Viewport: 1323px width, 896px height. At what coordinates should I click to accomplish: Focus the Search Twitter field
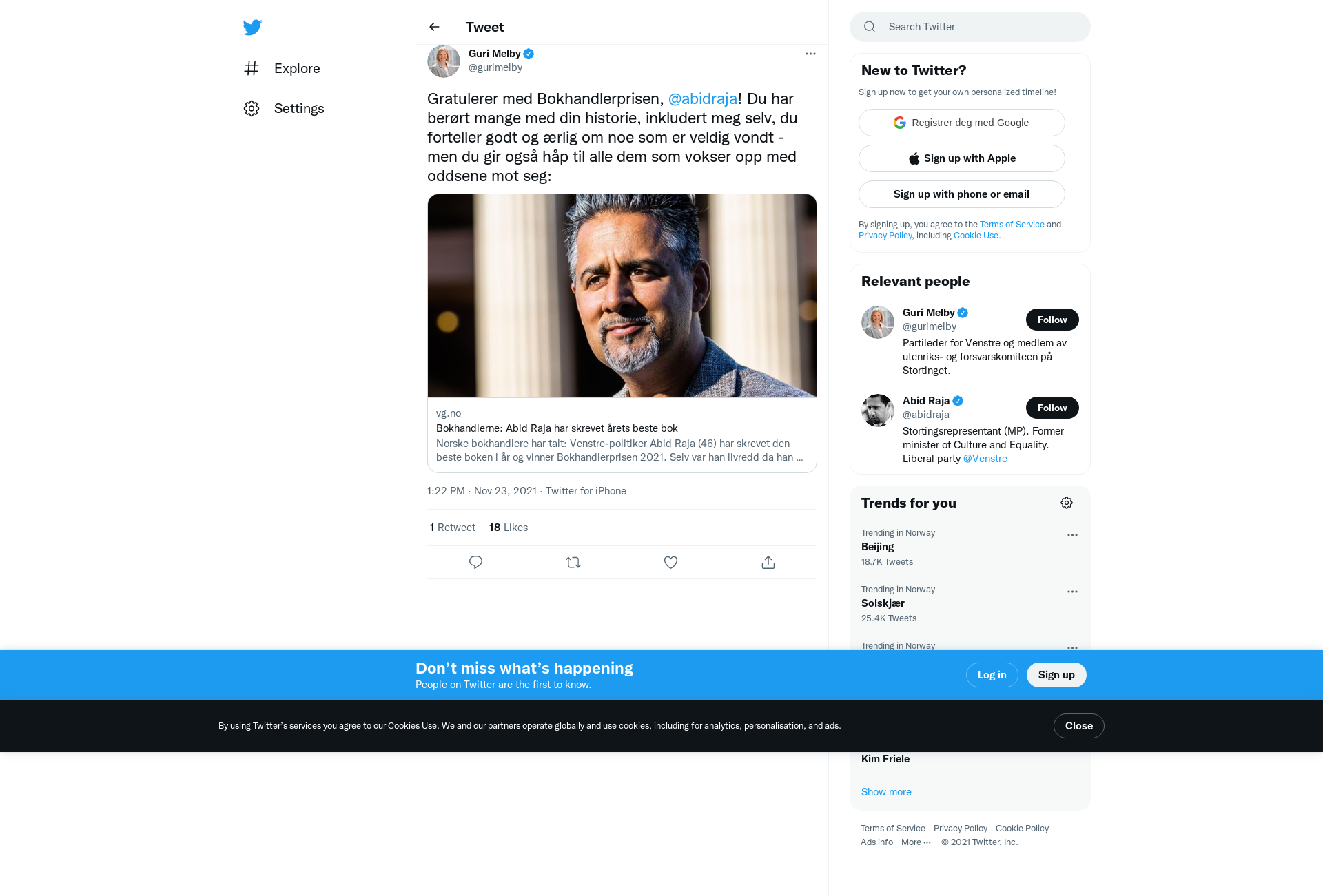pos(970,27)
